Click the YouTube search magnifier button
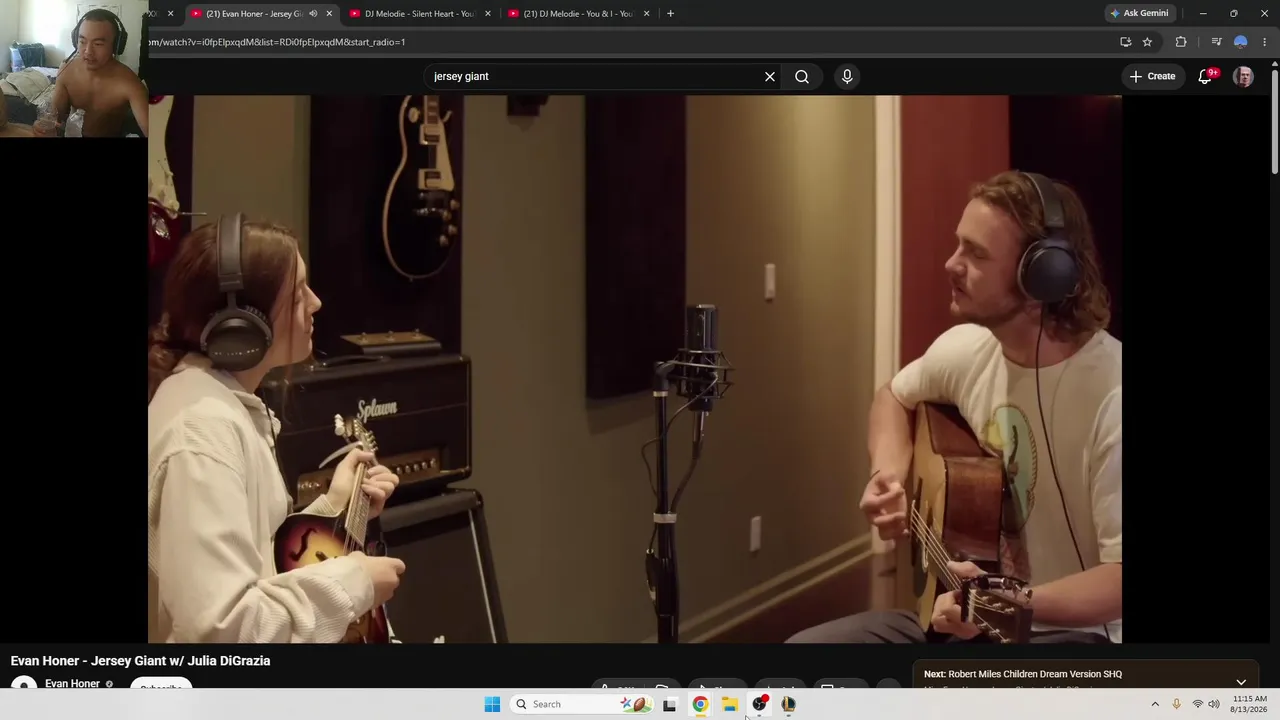 802,76
